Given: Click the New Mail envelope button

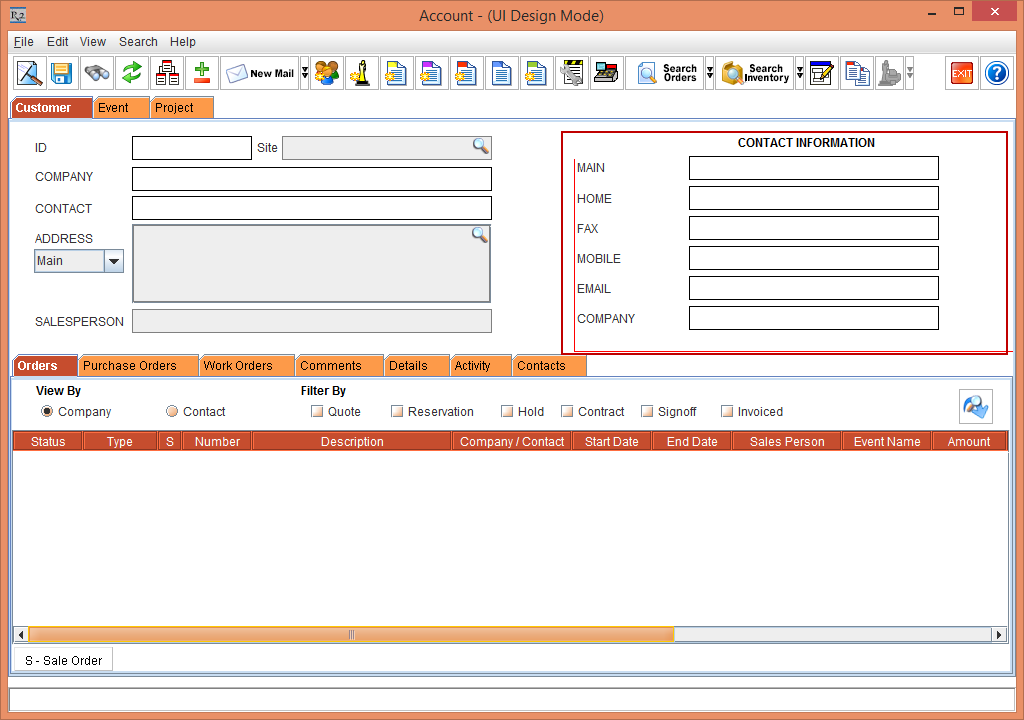Looking at the screenshot, I should pyautogui.click(x=260, y=73).
